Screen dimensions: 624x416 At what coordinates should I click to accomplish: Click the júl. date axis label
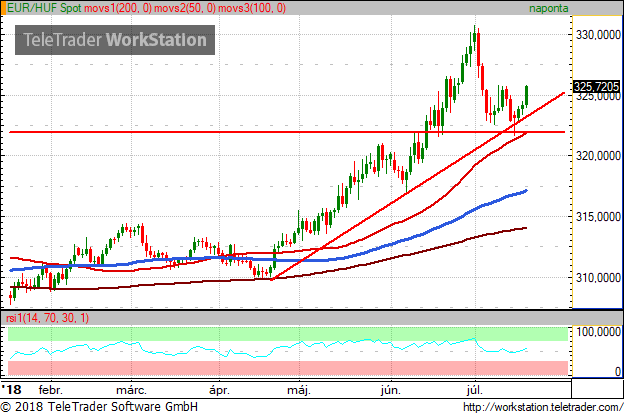click(474, 390)
